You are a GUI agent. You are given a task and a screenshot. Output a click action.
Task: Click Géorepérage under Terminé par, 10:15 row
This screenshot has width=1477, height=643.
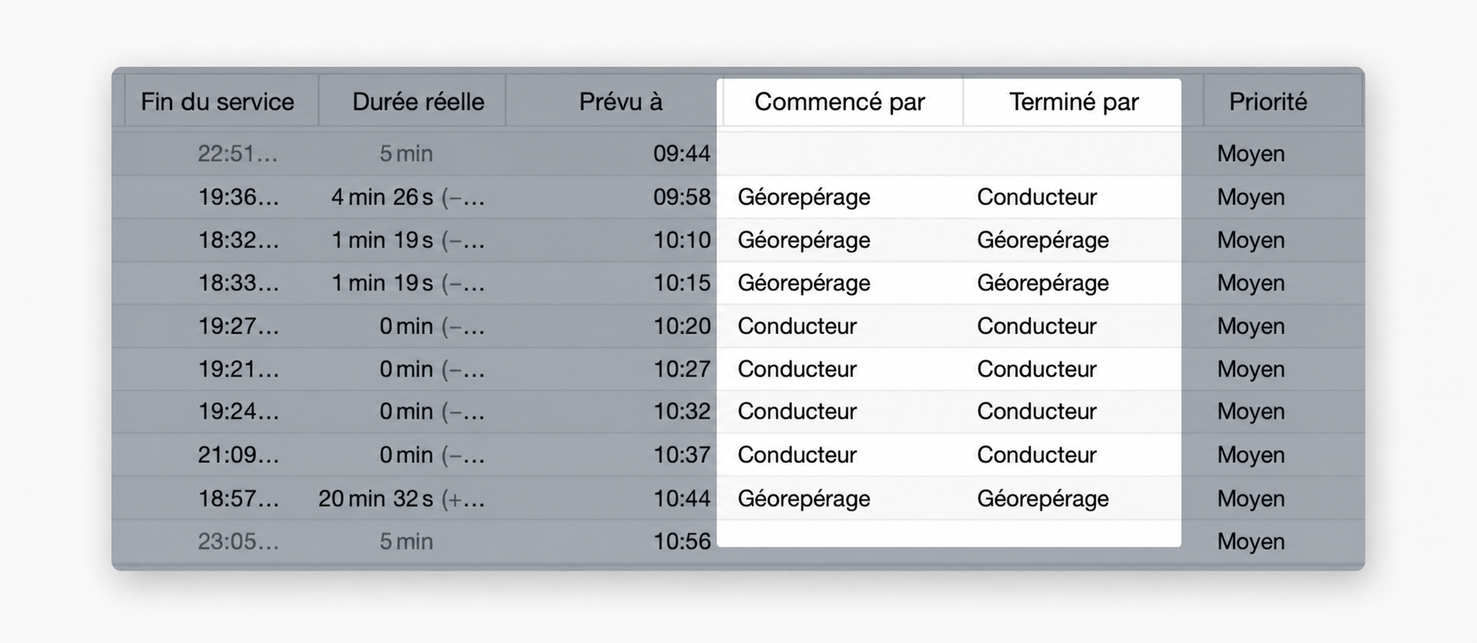tap(1043, 283)
